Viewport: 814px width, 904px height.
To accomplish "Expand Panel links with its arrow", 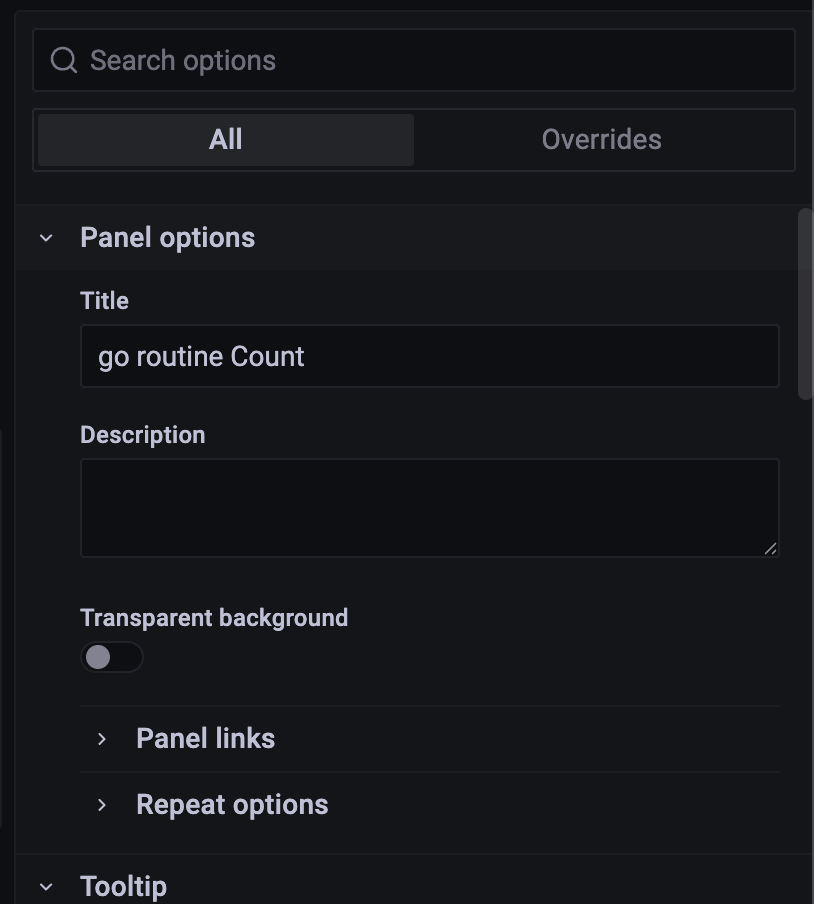I will [x=102, y=739].
